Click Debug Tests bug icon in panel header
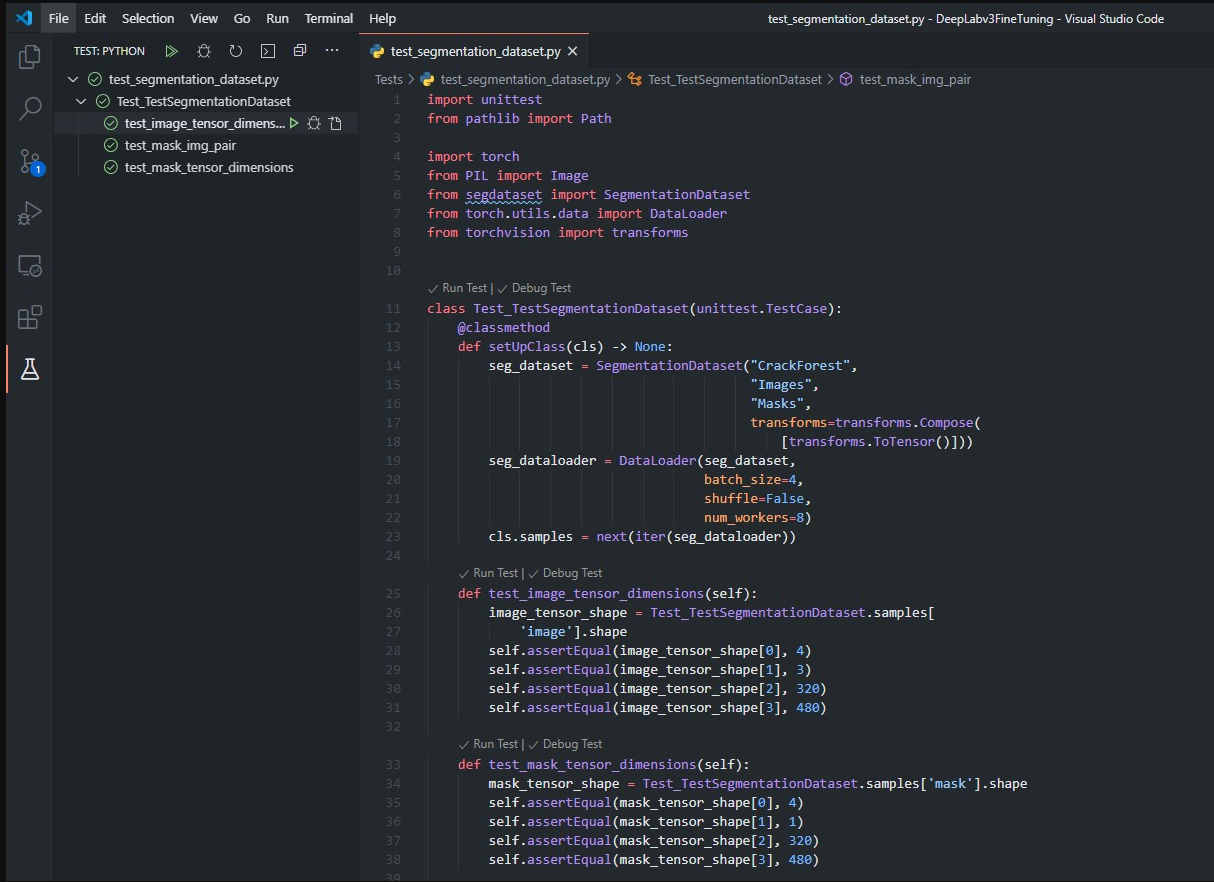This screenshot has width=1214, height=882. point(204,51)
